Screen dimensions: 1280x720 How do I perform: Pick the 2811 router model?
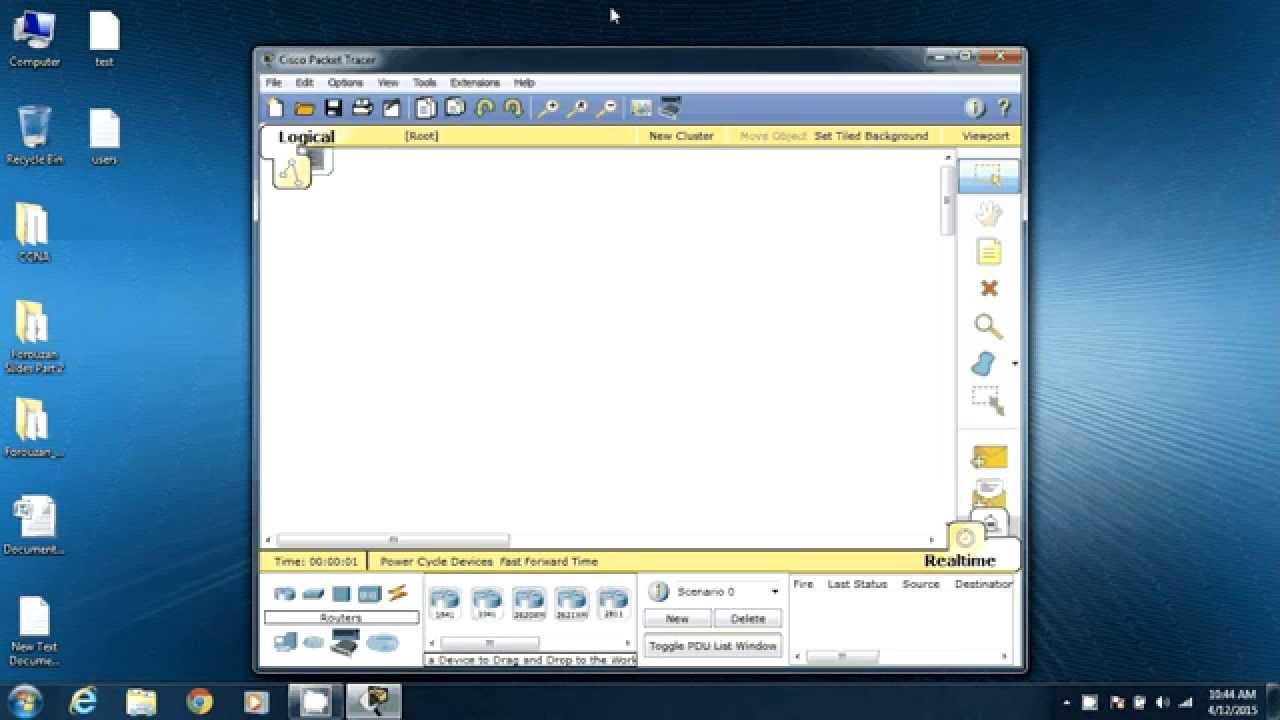612,603
